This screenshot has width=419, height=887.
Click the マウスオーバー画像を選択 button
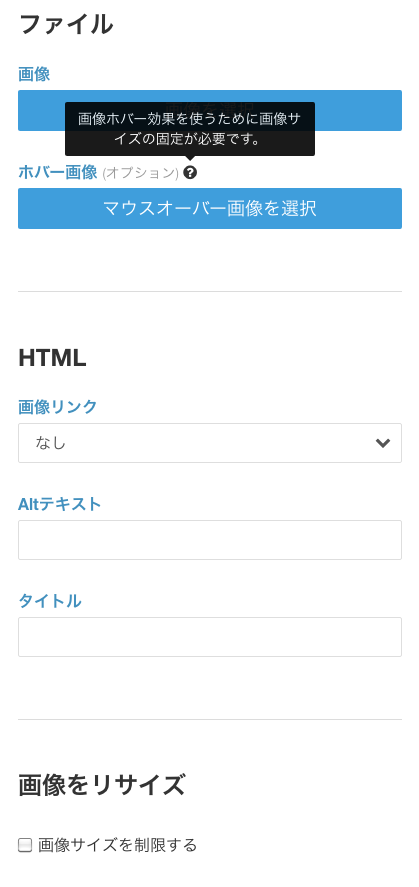point(210,208)
